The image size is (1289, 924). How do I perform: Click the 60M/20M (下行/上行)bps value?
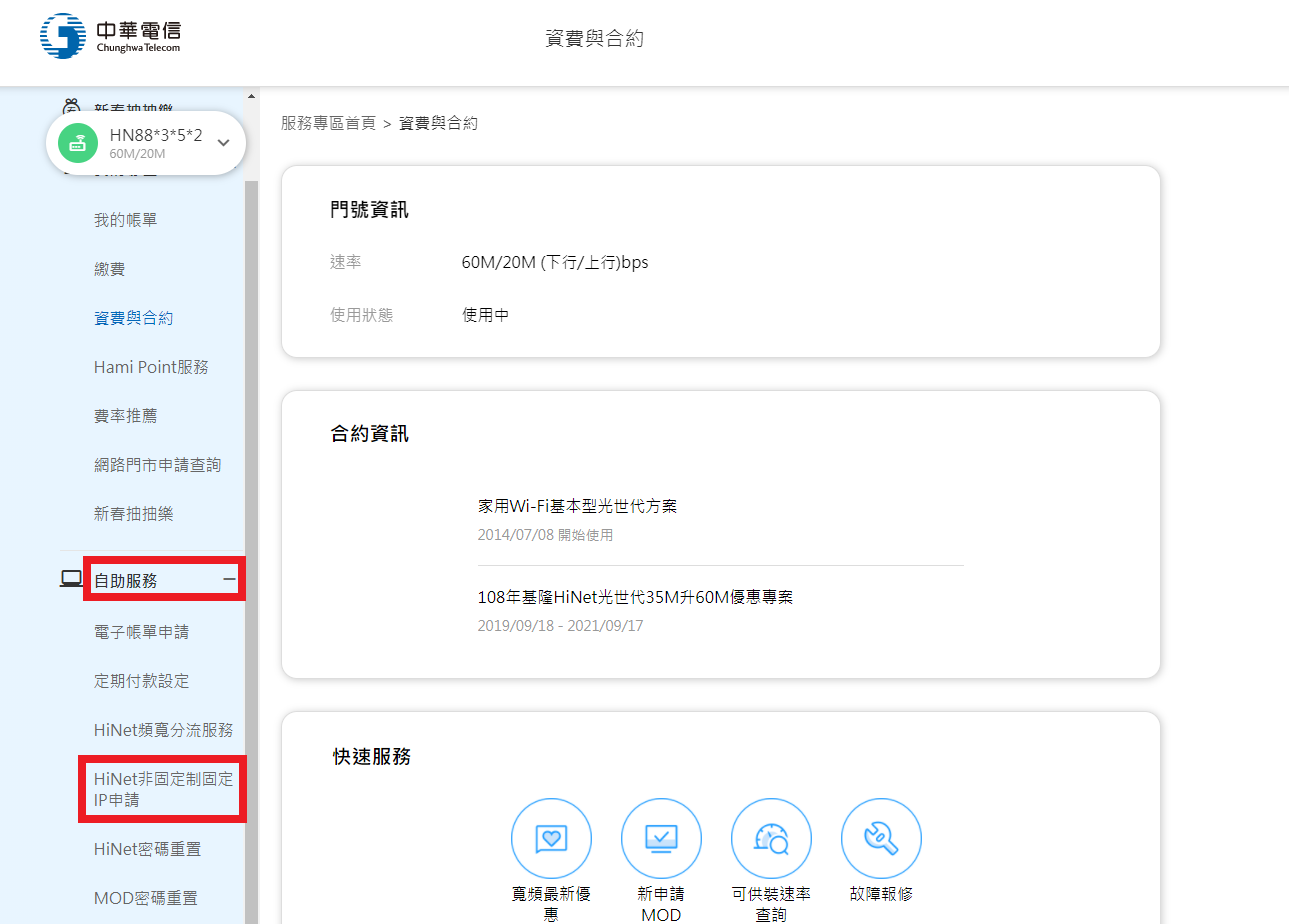[555, 263]
